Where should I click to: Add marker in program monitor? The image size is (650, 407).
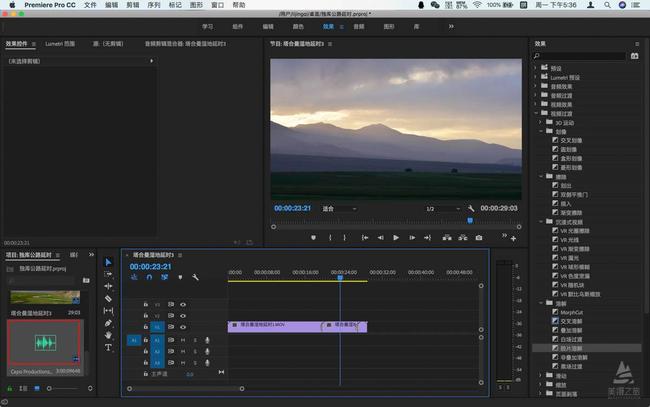tap(313, 237)
